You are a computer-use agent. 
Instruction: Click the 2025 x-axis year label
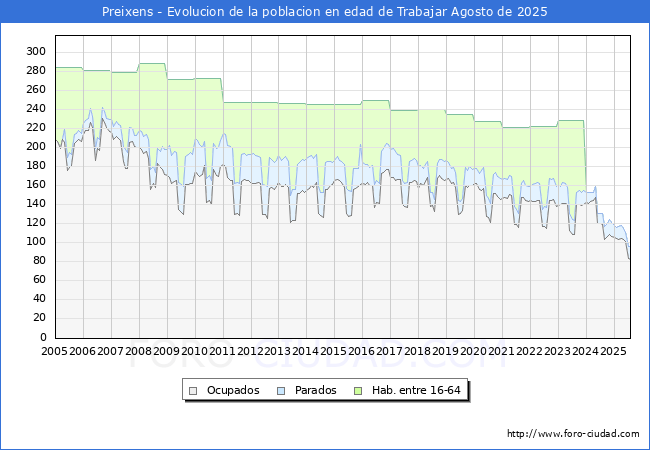[613, 351]
